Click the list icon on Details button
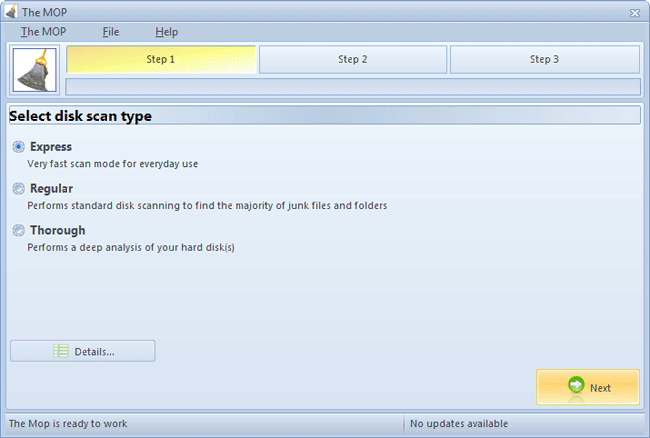Viewport: 650px width, 438px height. [61, 351]
